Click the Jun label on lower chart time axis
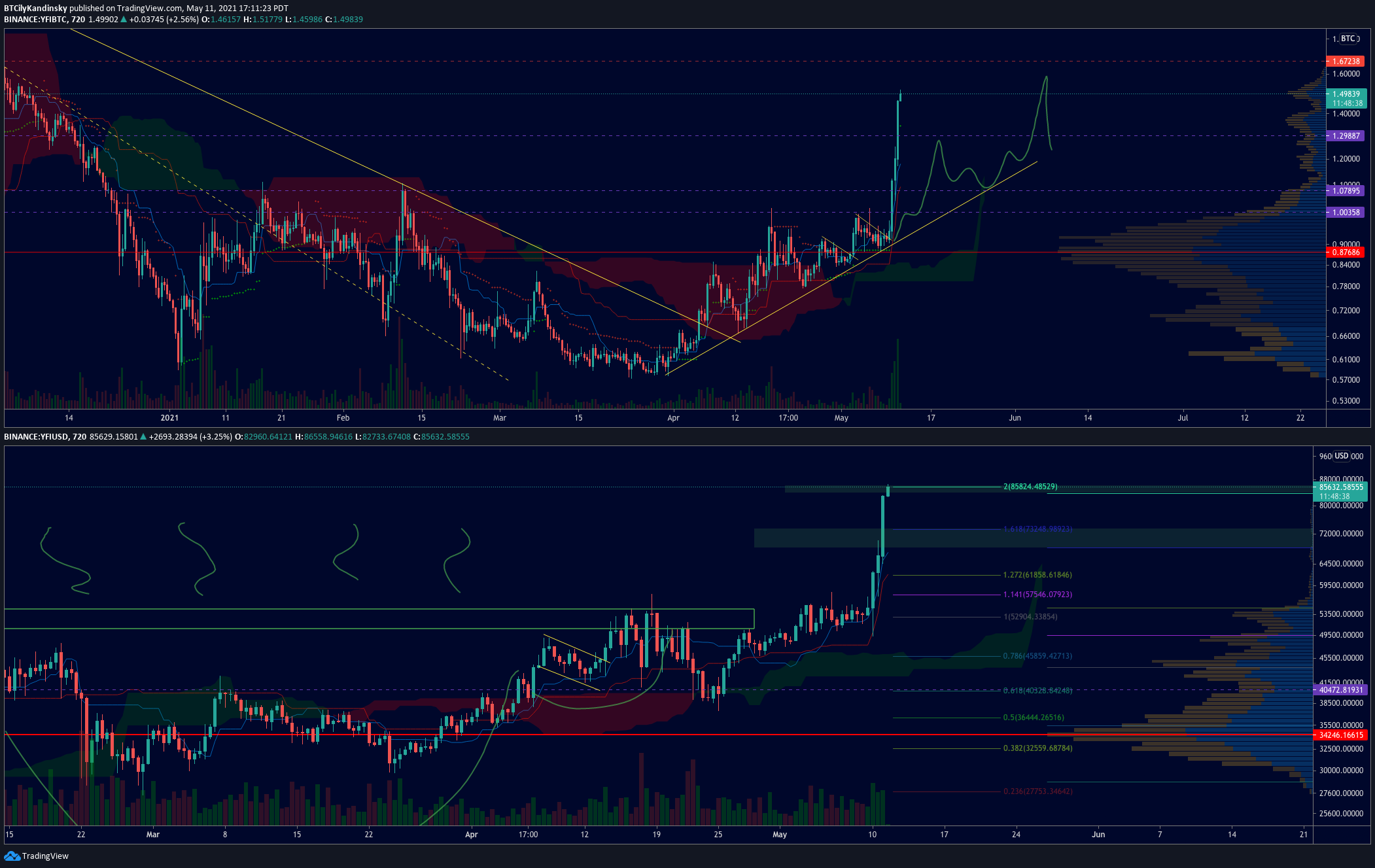The height and width of the screenshot is (868, 1375). [1098, 835]
